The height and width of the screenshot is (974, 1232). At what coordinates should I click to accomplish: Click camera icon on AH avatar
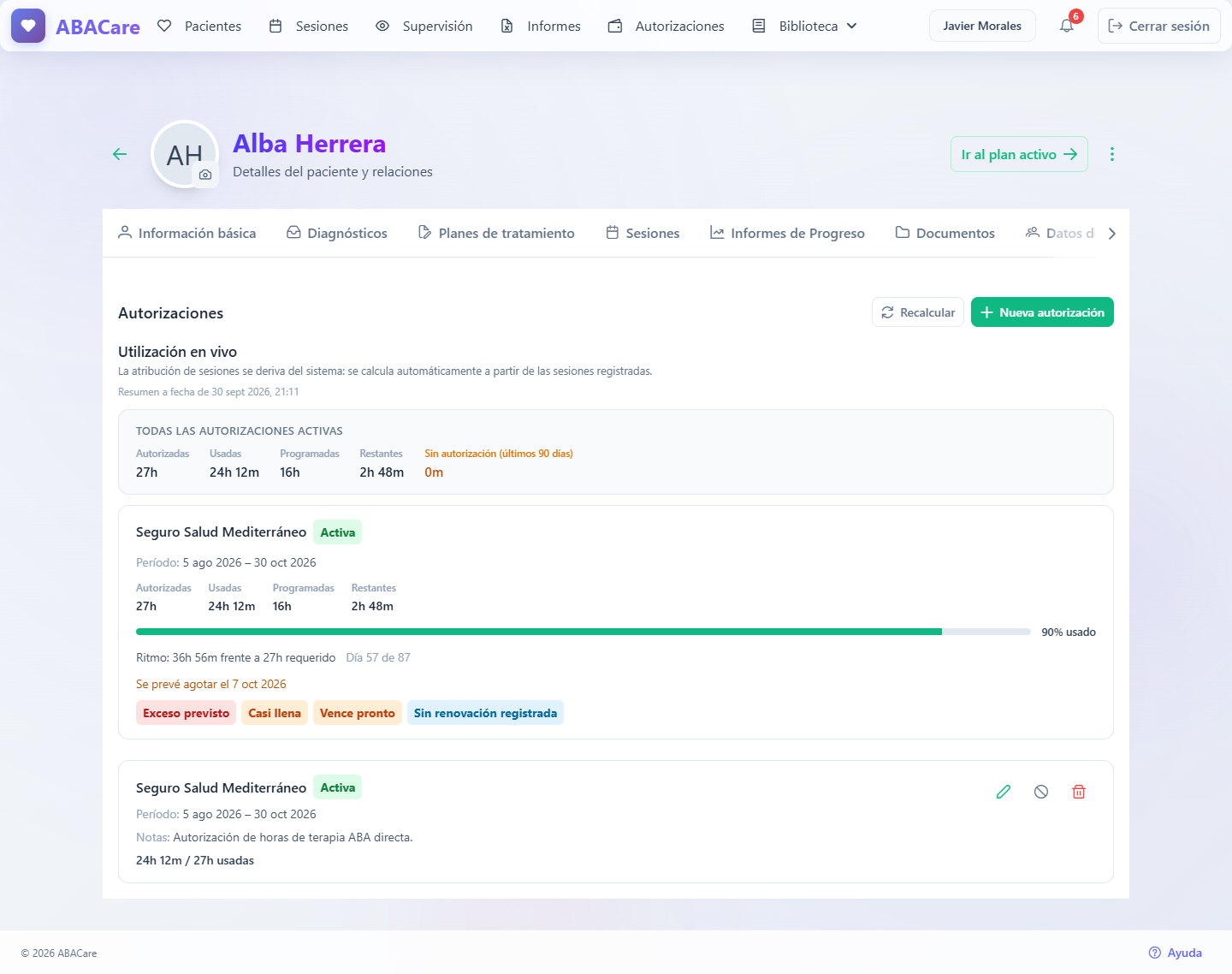205,175
